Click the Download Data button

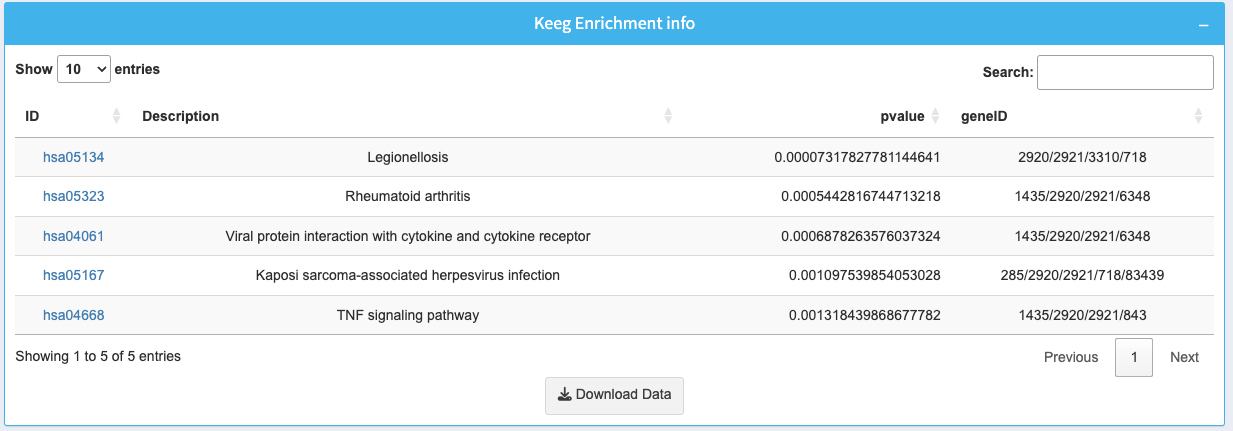click(614, 394)
